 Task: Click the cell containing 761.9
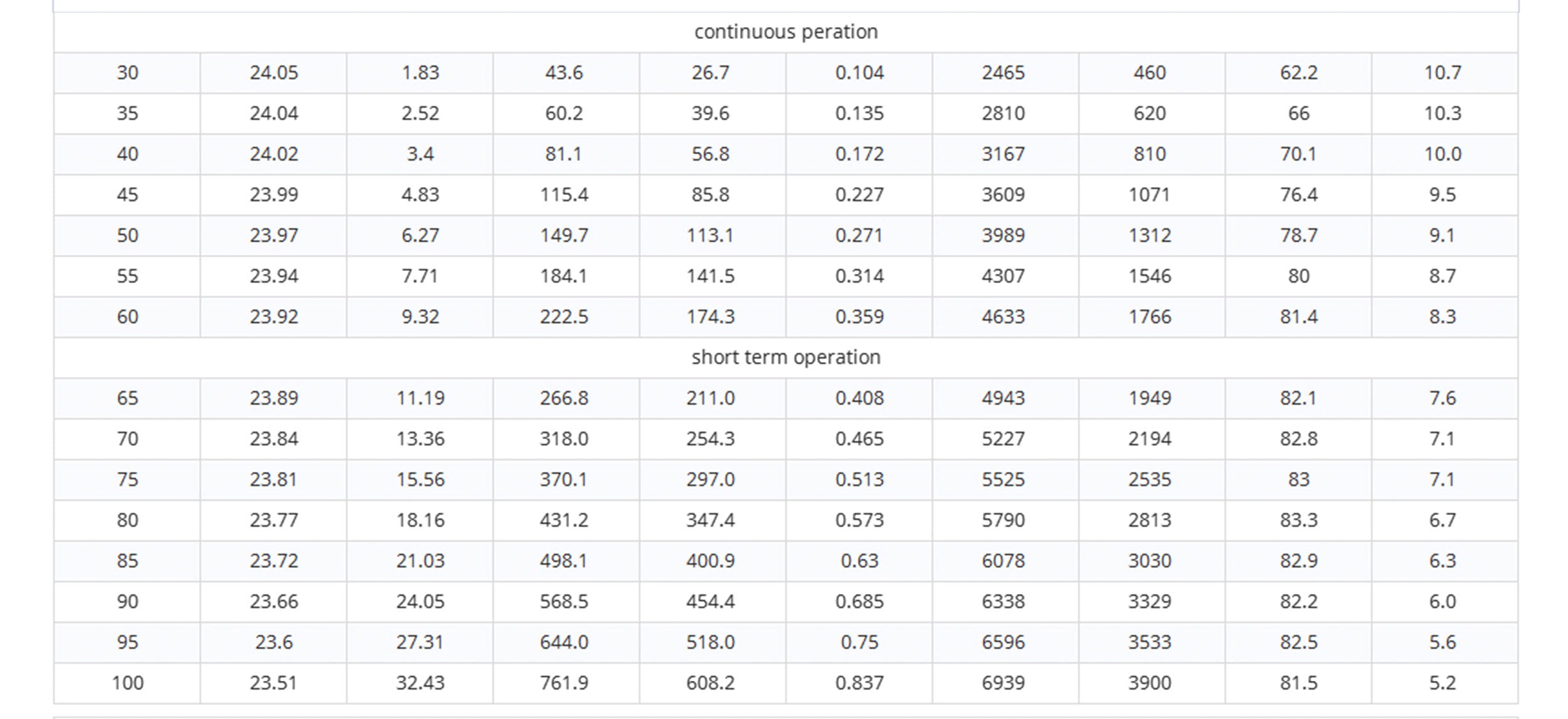click(x=564, y=683)
